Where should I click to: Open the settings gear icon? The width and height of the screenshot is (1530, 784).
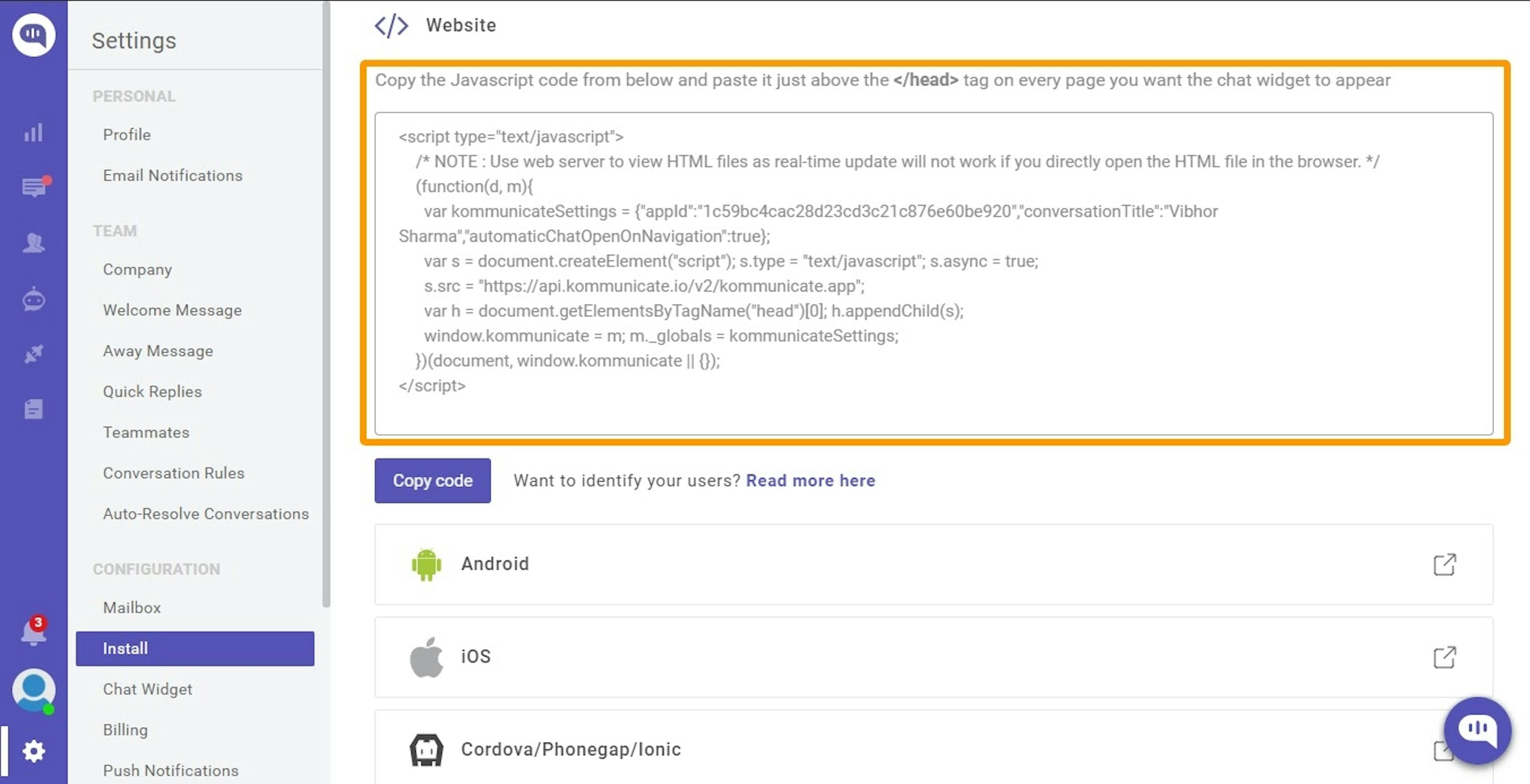click(x=34, y=751)
